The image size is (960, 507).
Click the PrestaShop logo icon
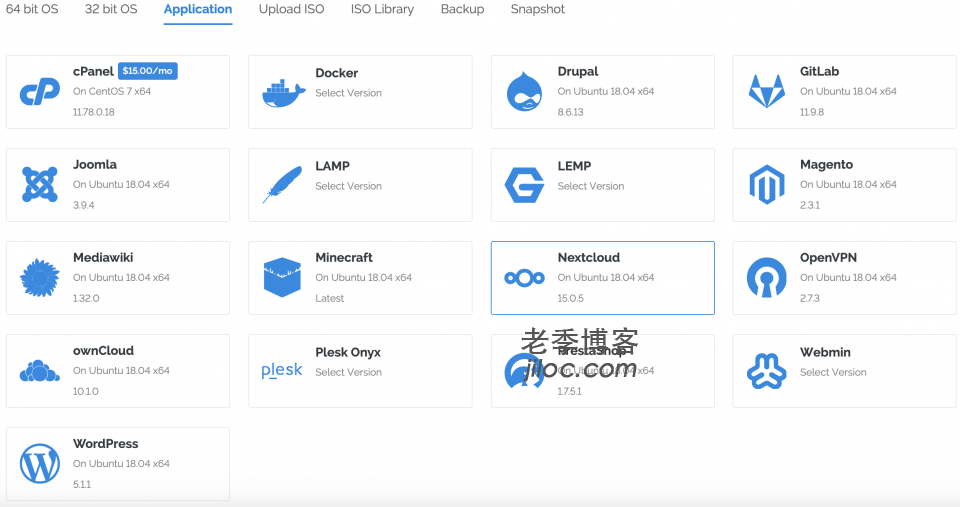tap(524, 370)
